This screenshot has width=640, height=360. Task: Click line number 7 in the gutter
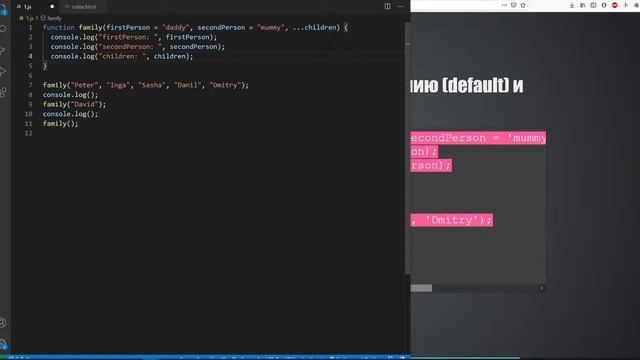(30, 85)
